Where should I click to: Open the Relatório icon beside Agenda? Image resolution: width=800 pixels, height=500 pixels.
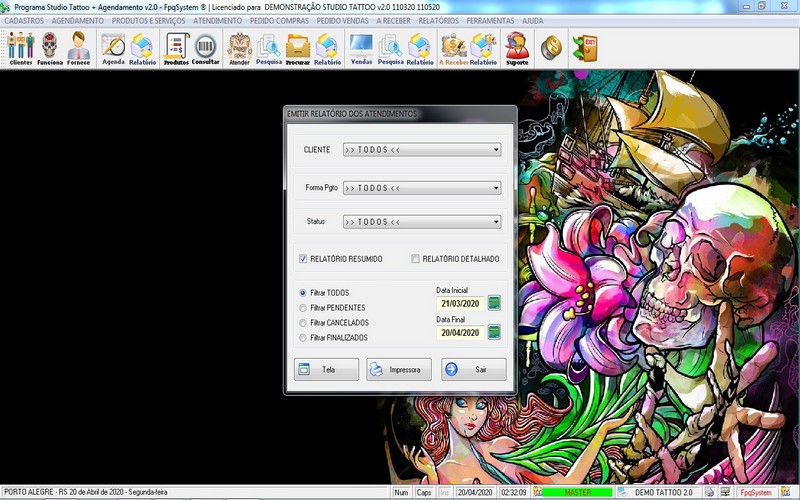(x=142, y=48)
